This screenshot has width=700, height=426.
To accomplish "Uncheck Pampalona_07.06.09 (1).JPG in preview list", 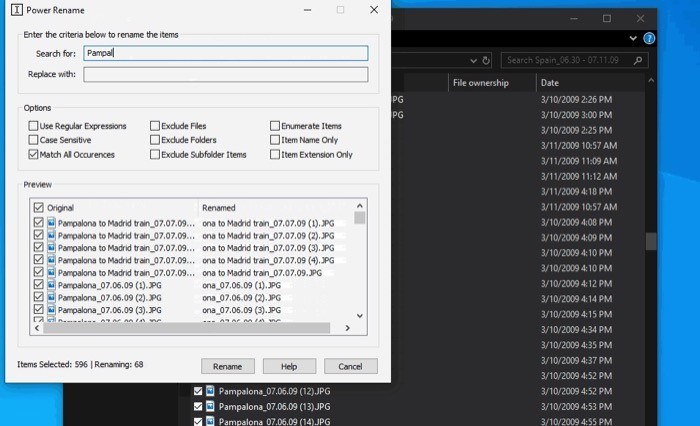I will [x=38, y=284].
